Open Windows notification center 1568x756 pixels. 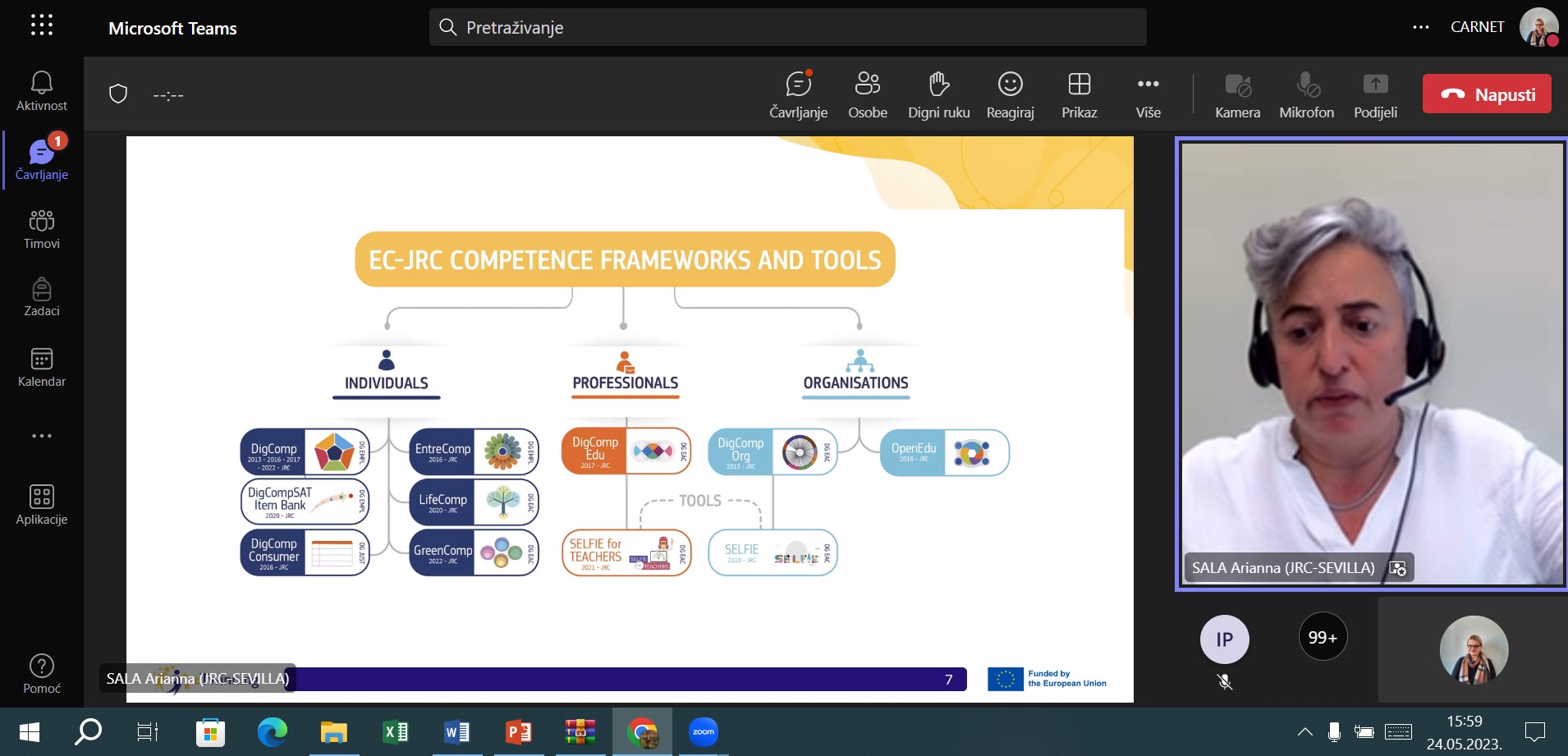point(1534,731)
